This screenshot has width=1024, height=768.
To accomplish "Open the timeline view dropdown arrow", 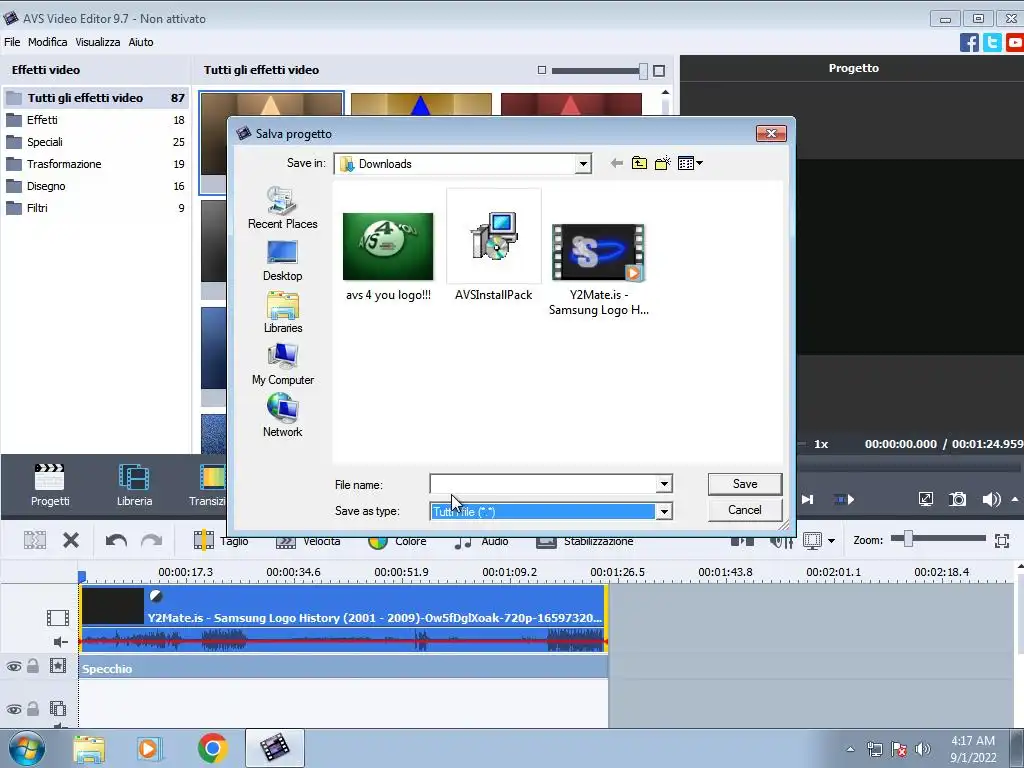I will [831, 541].
